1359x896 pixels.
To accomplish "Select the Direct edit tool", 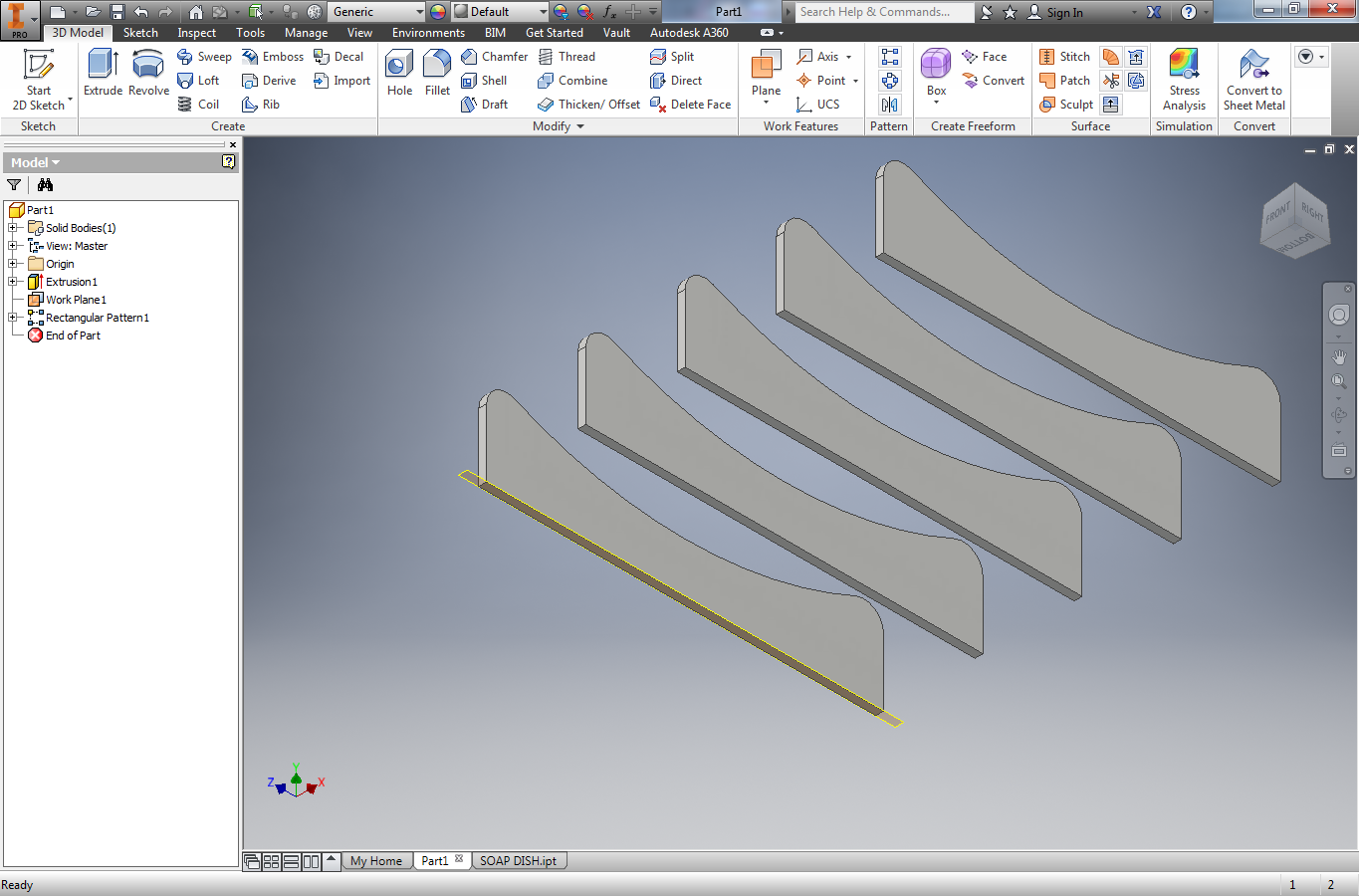I will click(676, 81).
